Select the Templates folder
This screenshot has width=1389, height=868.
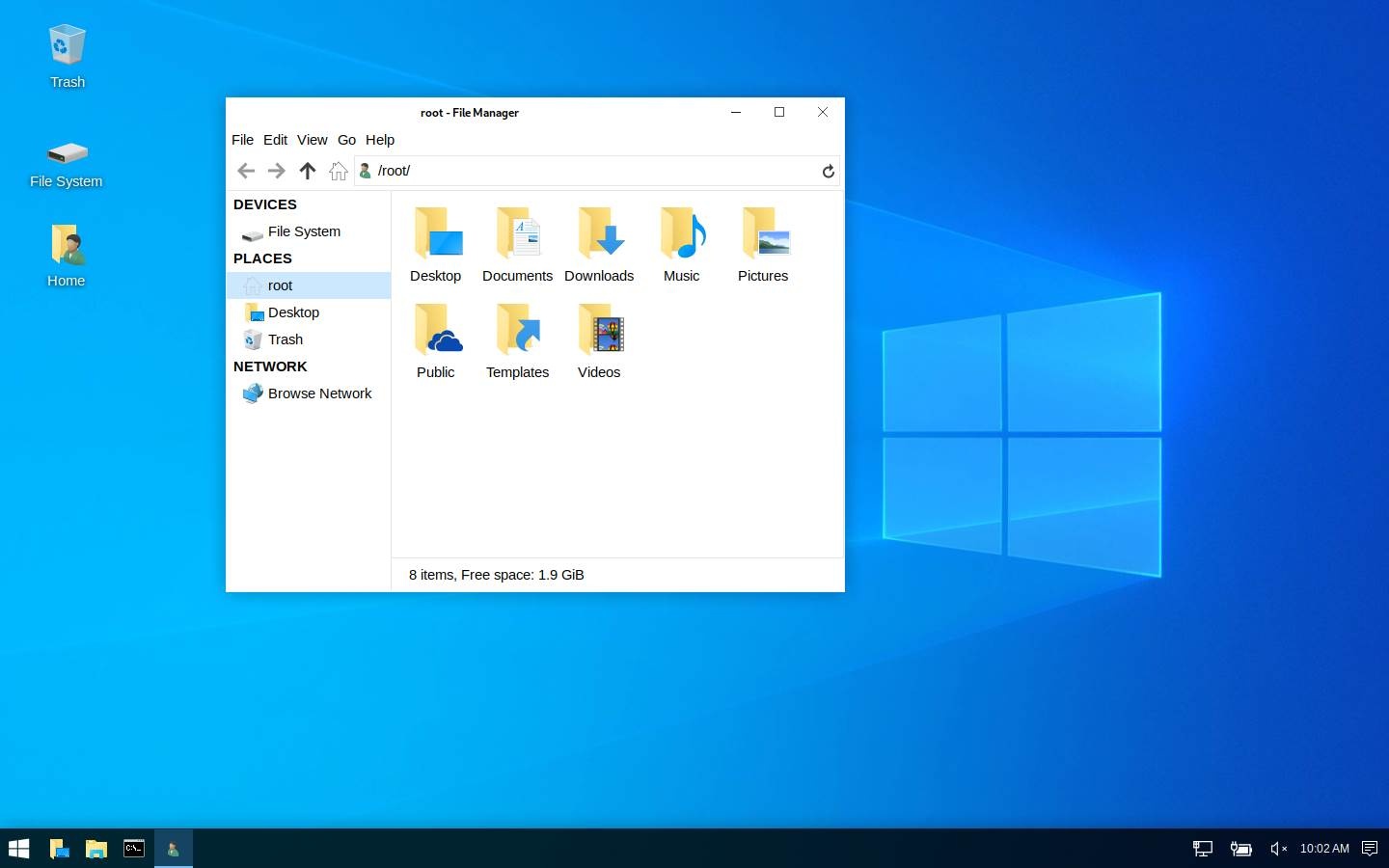pyautogui.click(x=518, y=341)
